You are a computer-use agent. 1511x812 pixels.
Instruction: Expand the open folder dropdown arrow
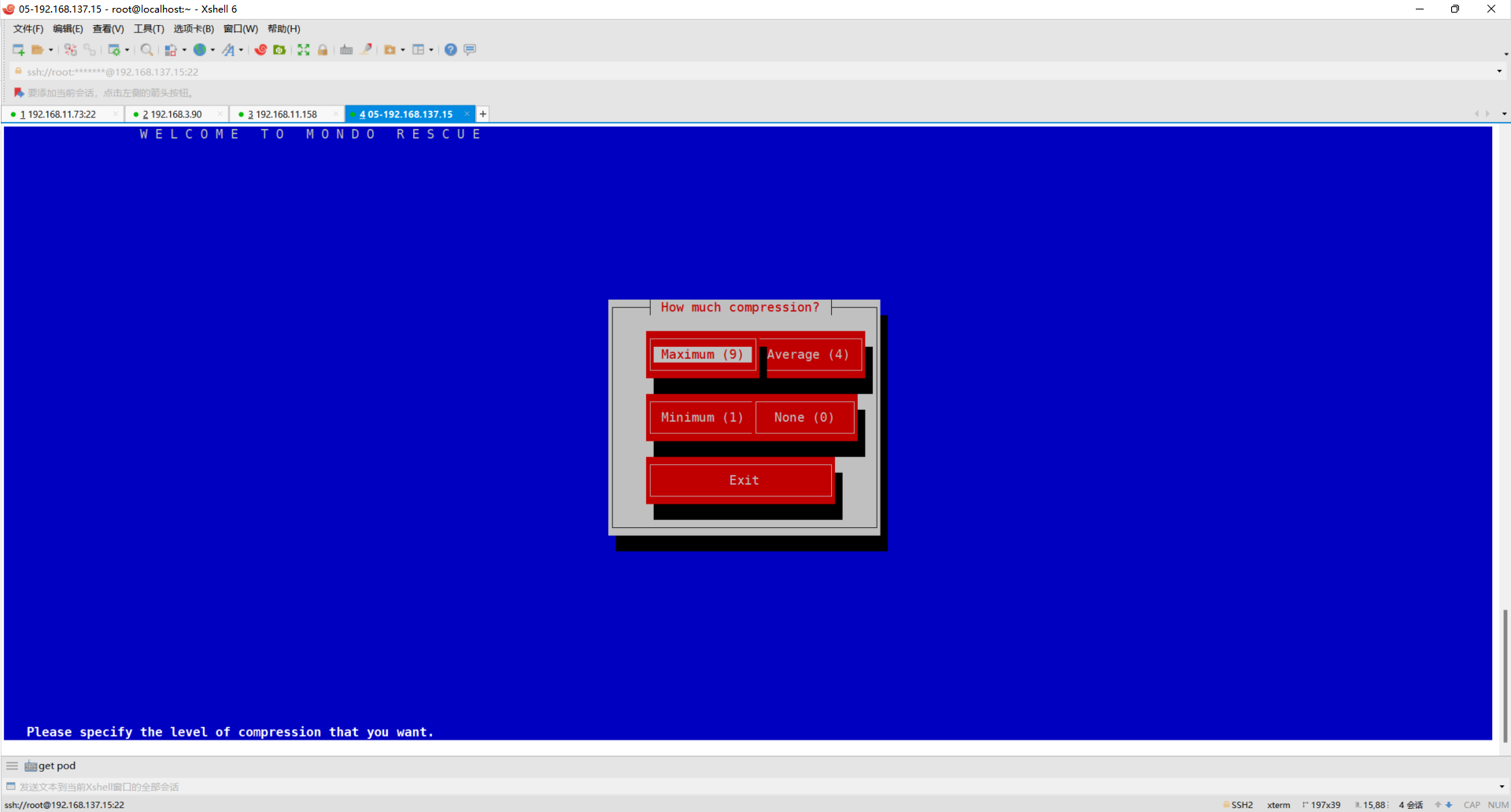(51, 50)
